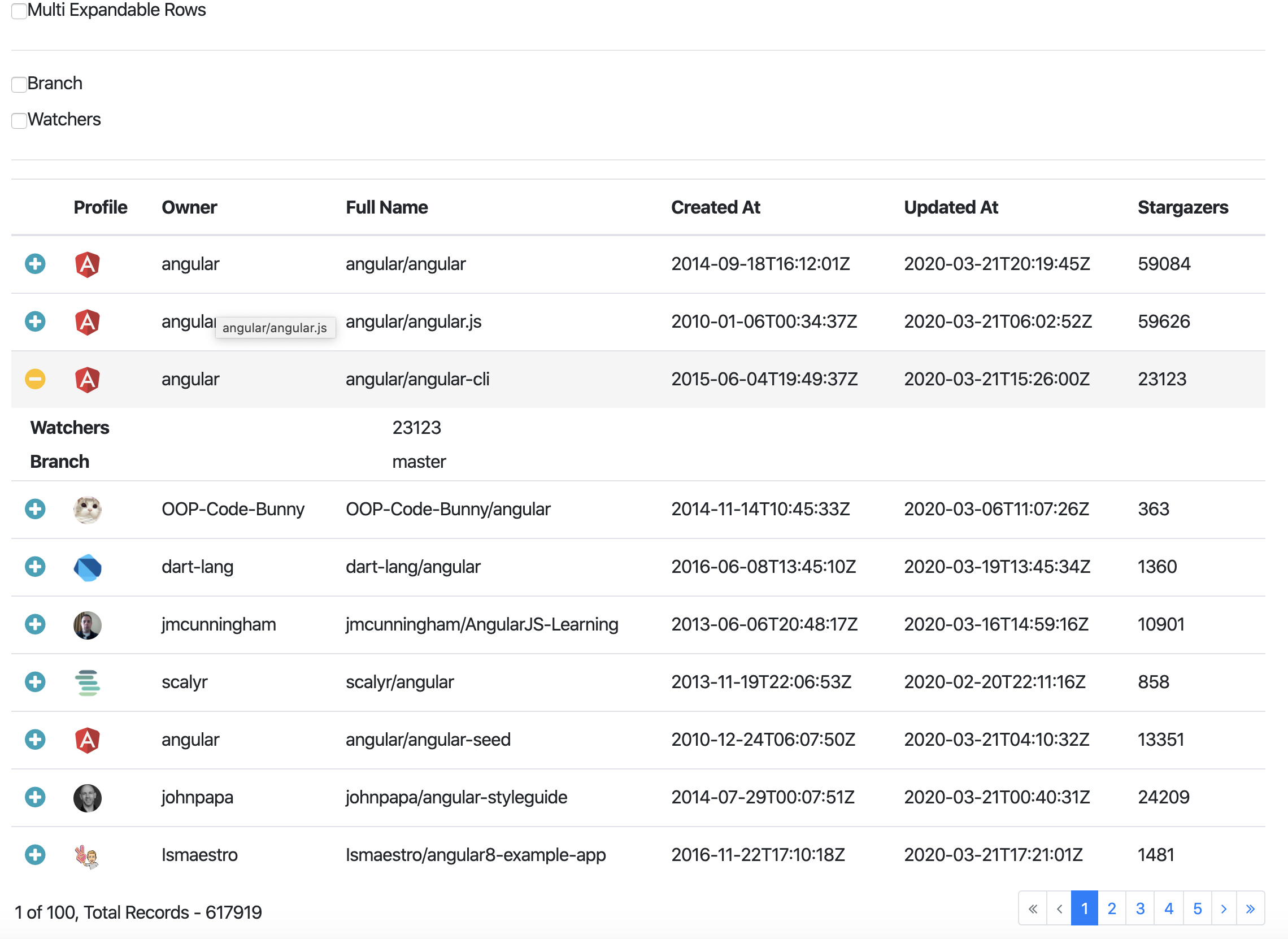Check the Branch column checkbox
Image resolution: width=1288 pixels, height=939 pixels.
(19, 84)
